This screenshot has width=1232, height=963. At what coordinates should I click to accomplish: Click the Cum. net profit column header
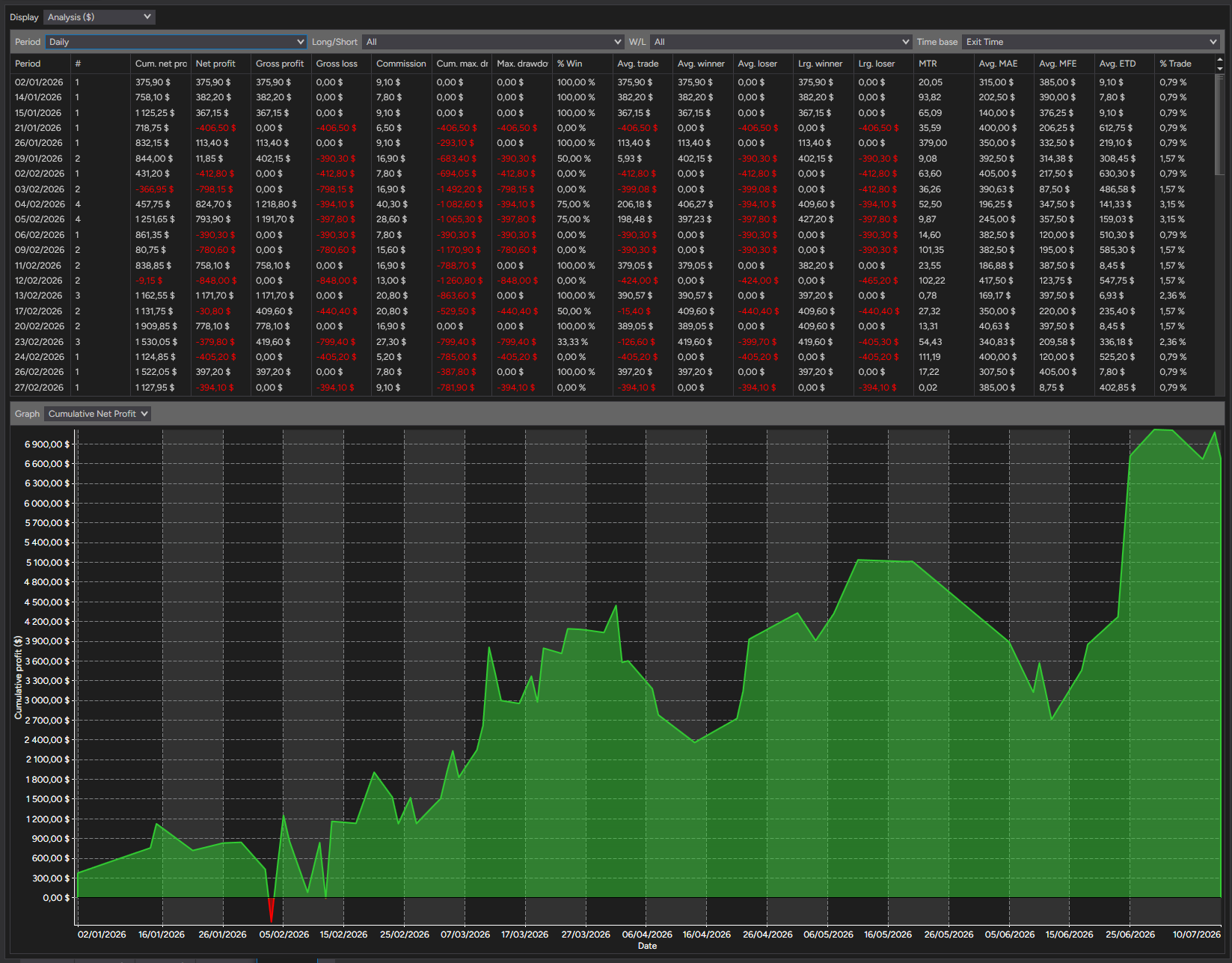click(161, 64)
